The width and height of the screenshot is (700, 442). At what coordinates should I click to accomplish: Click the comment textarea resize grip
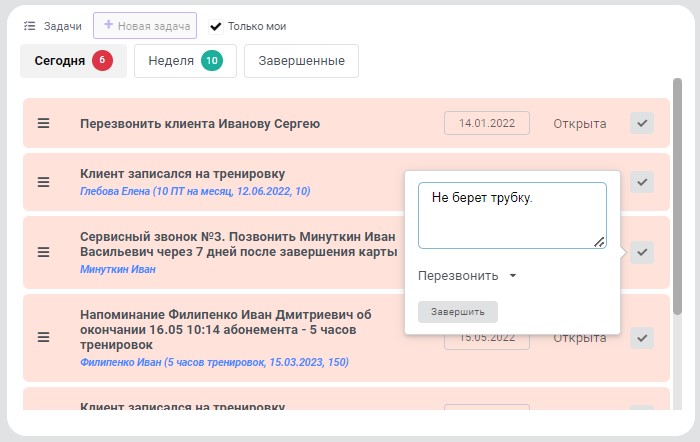click(x=599, y=242)
